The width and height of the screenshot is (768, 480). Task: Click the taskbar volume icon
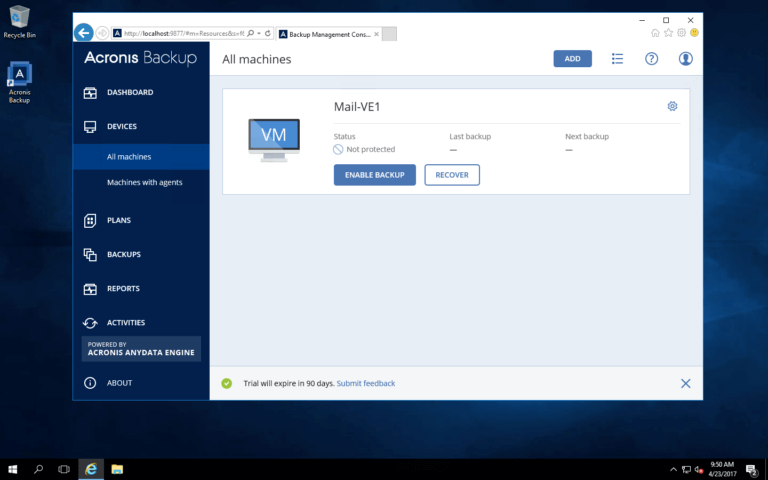coord(699,470)
